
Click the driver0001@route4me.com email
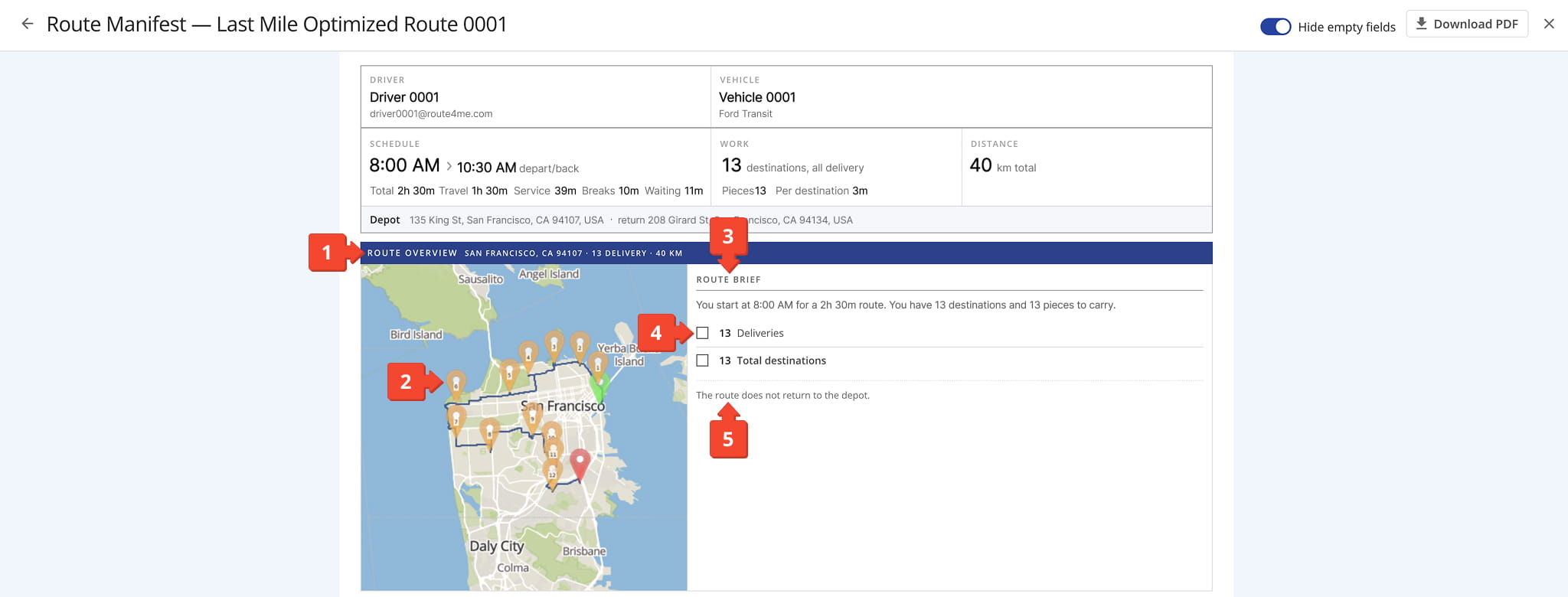click(431, 114)
